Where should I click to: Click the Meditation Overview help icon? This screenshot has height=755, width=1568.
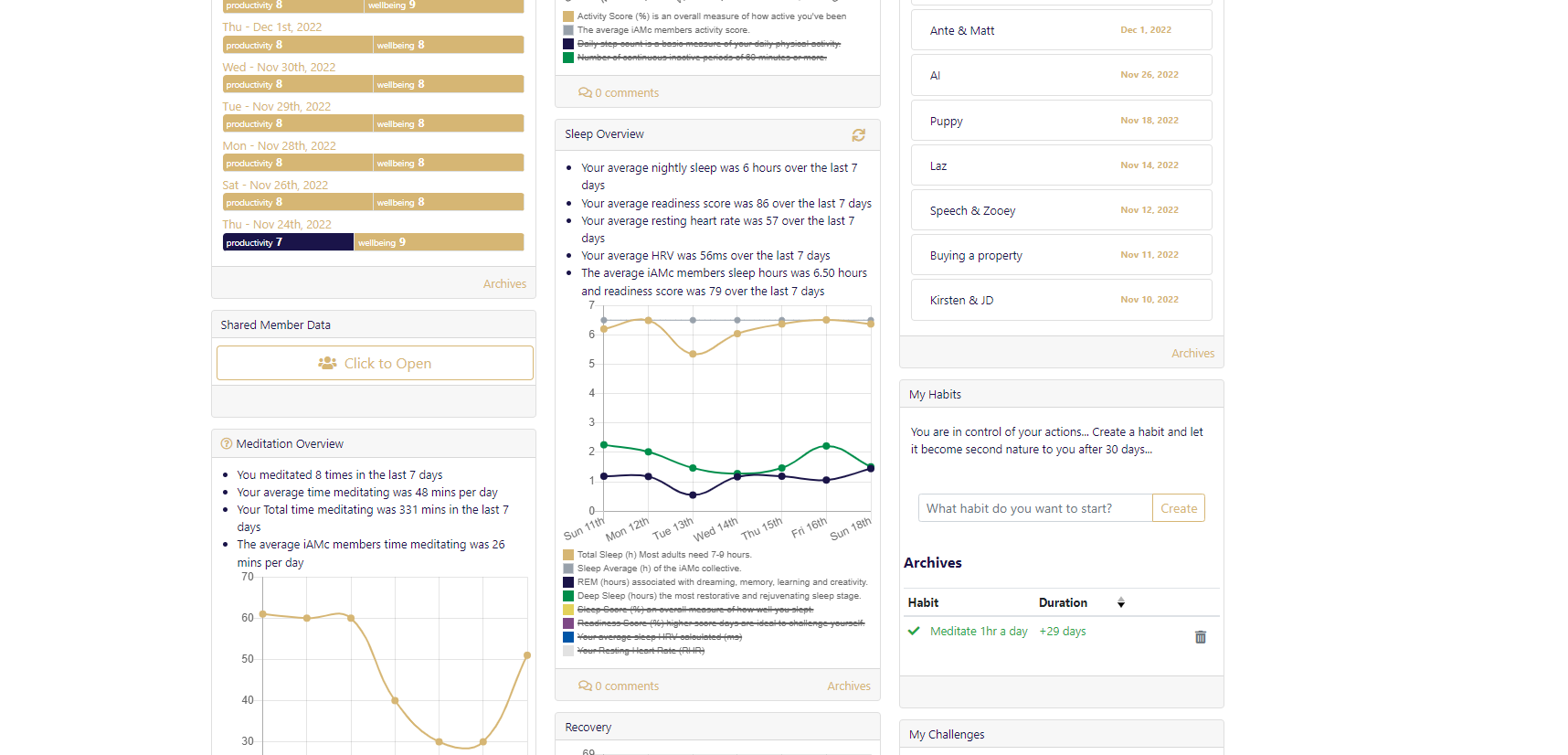[226, 444]
